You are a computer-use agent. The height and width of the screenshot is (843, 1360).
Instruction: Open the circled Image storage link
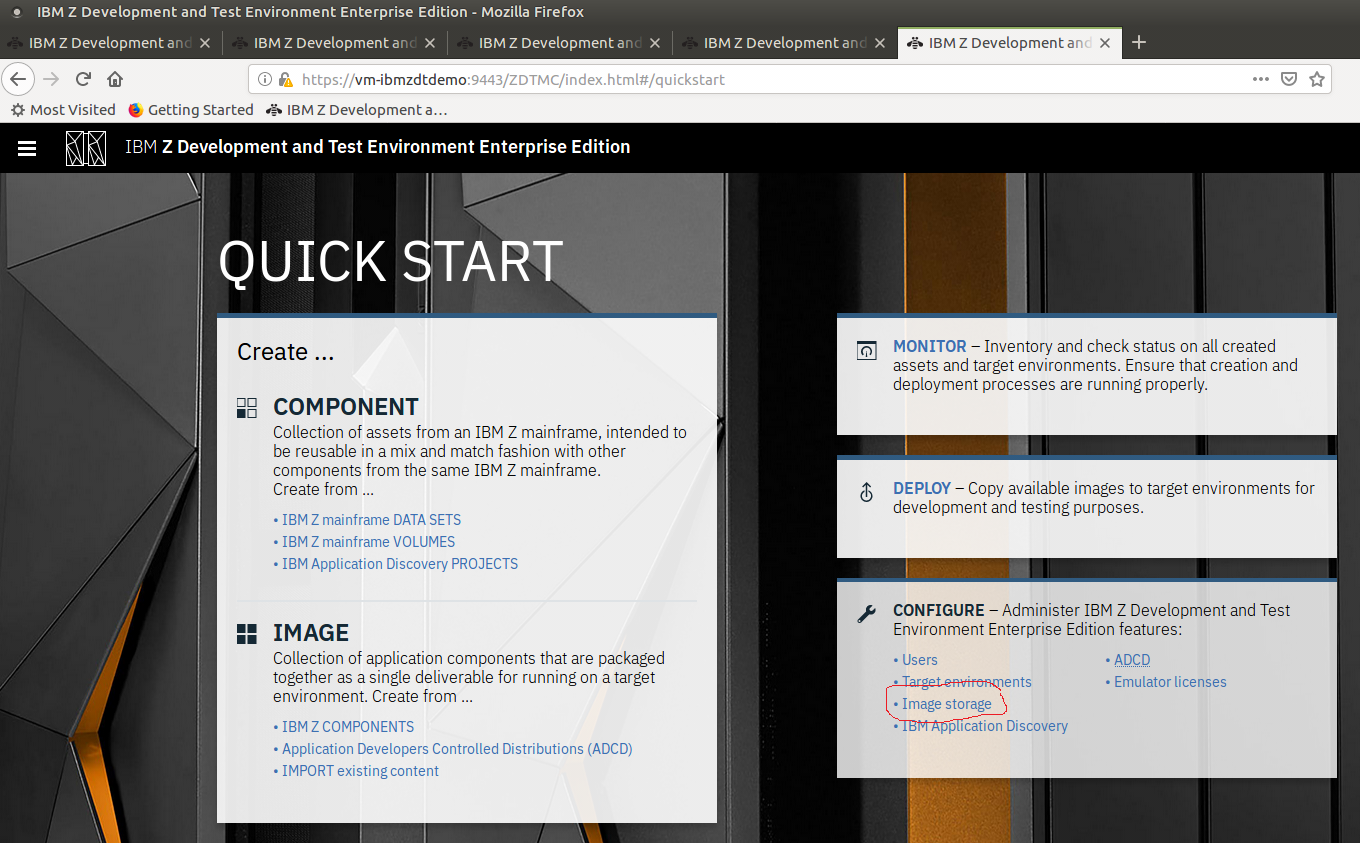pos(945,704)
